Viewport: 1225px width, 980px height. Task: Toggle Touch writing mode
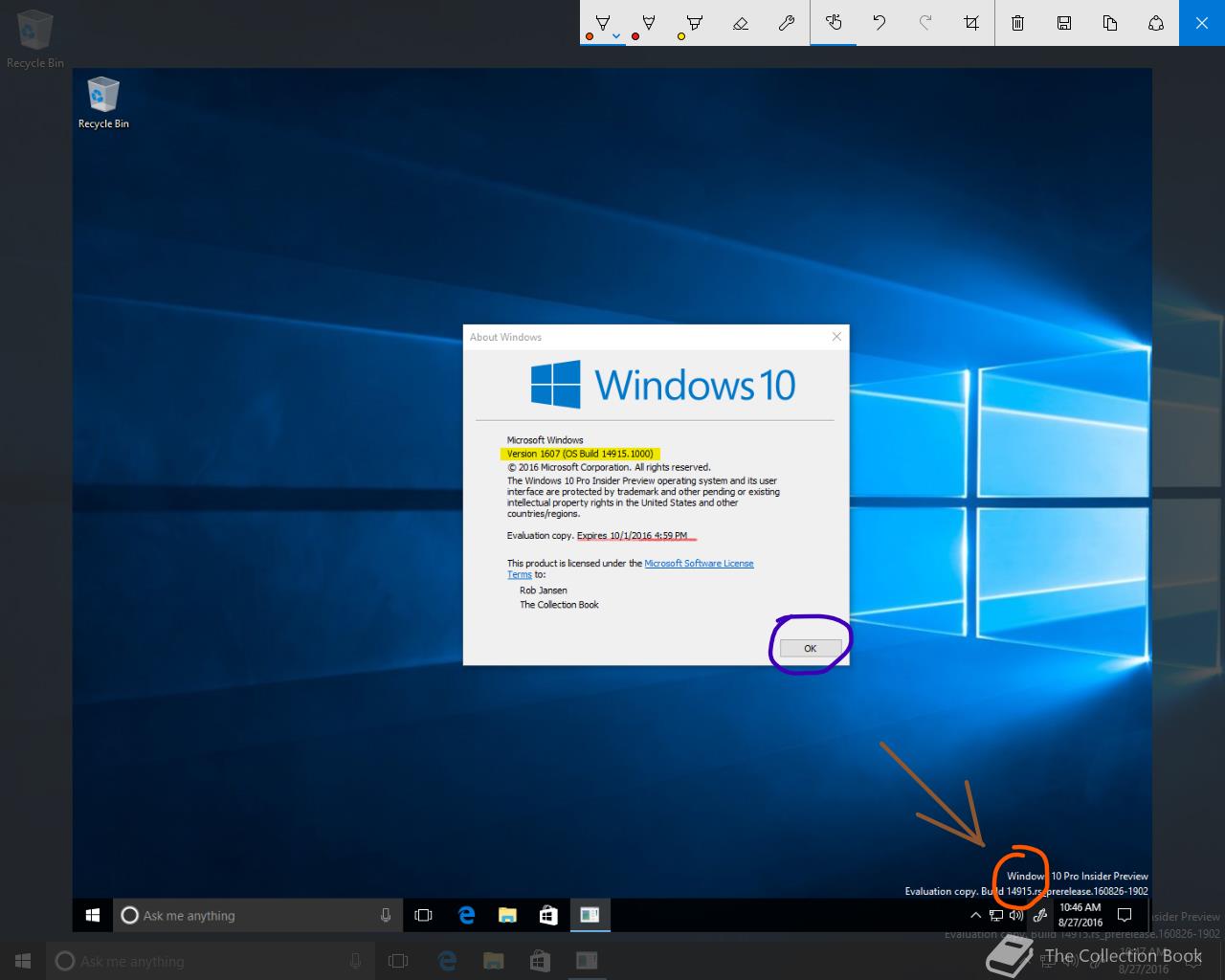click(x=834, y=23)
